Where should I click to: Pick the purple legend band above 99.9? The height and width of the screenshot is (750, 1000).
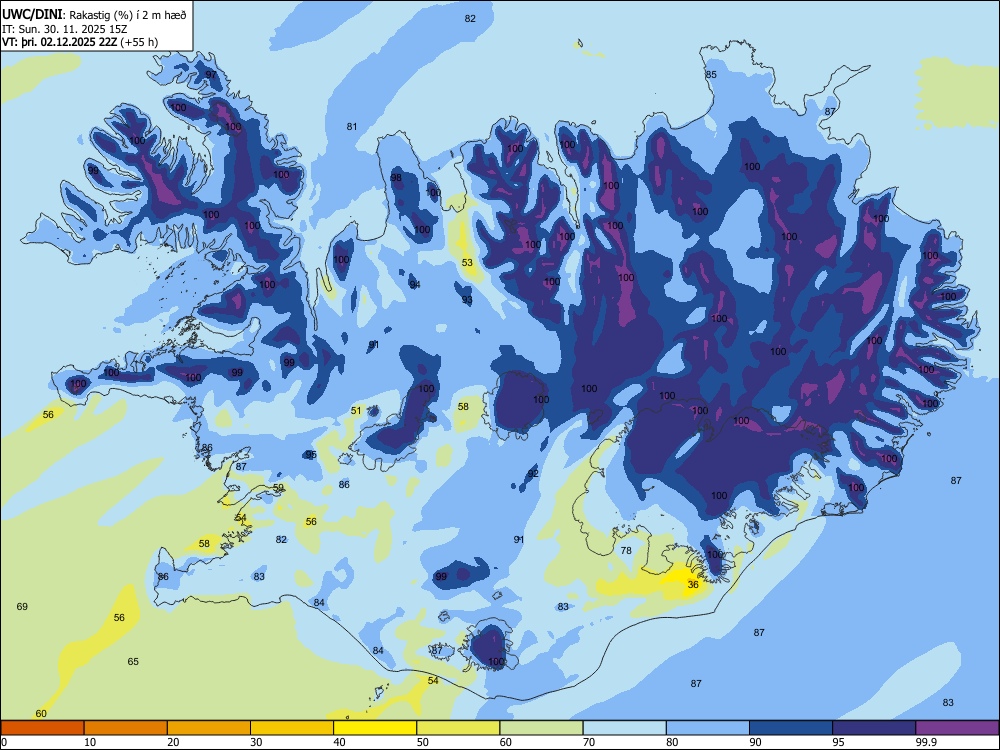coord(957,728)
